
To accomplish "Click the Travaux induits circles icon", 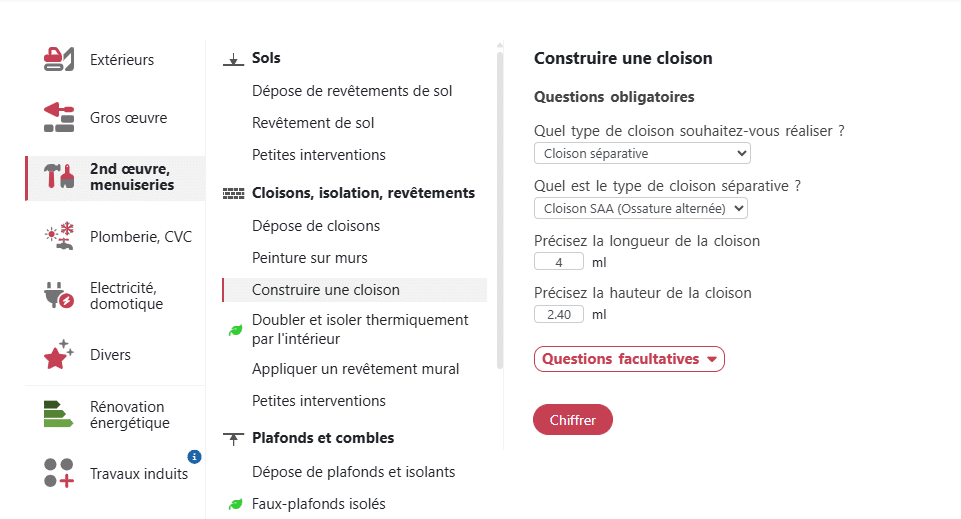I will 59,474.
